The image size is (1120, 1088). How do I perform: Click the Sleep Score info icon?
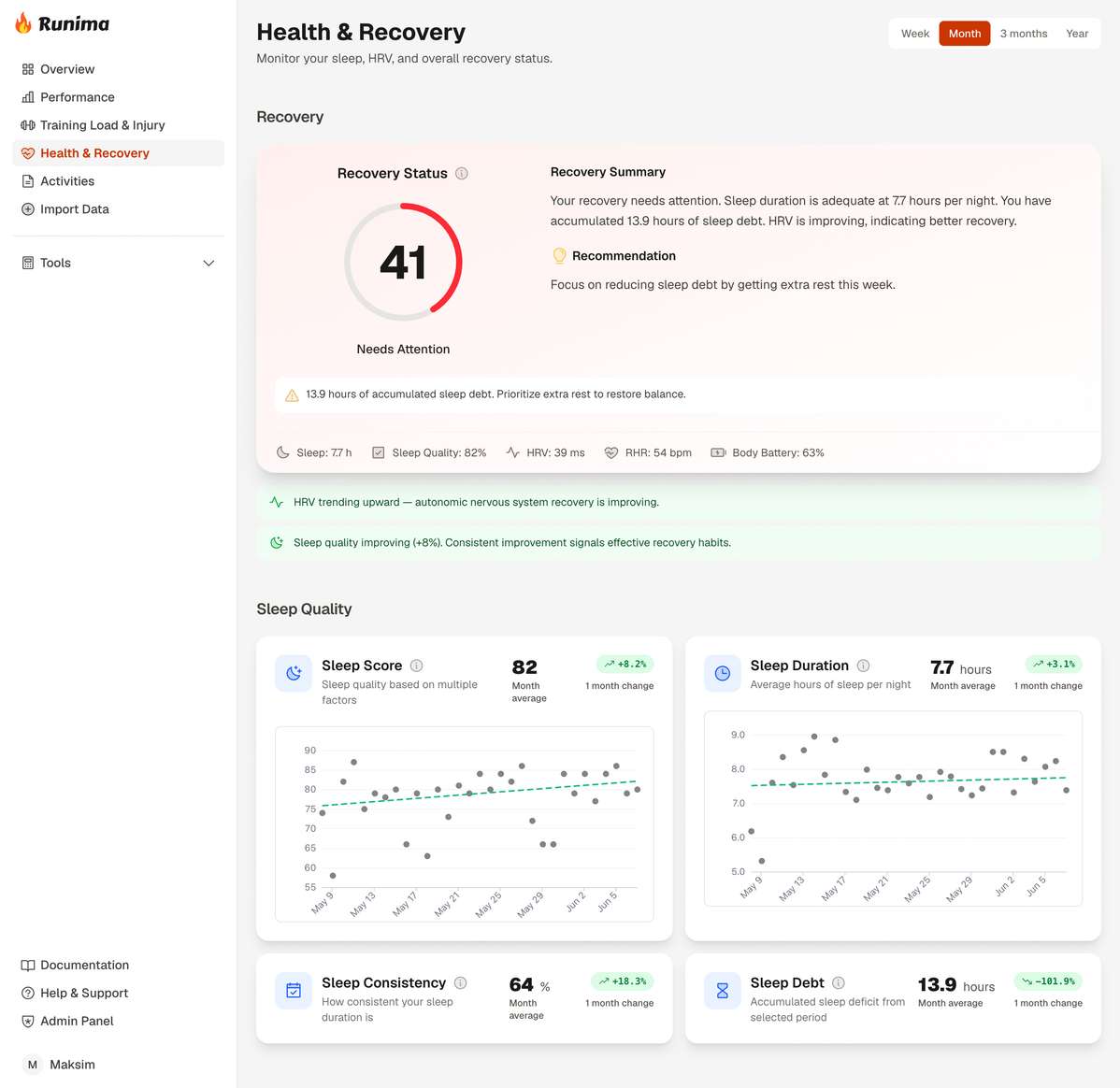(x=416, y=666)
